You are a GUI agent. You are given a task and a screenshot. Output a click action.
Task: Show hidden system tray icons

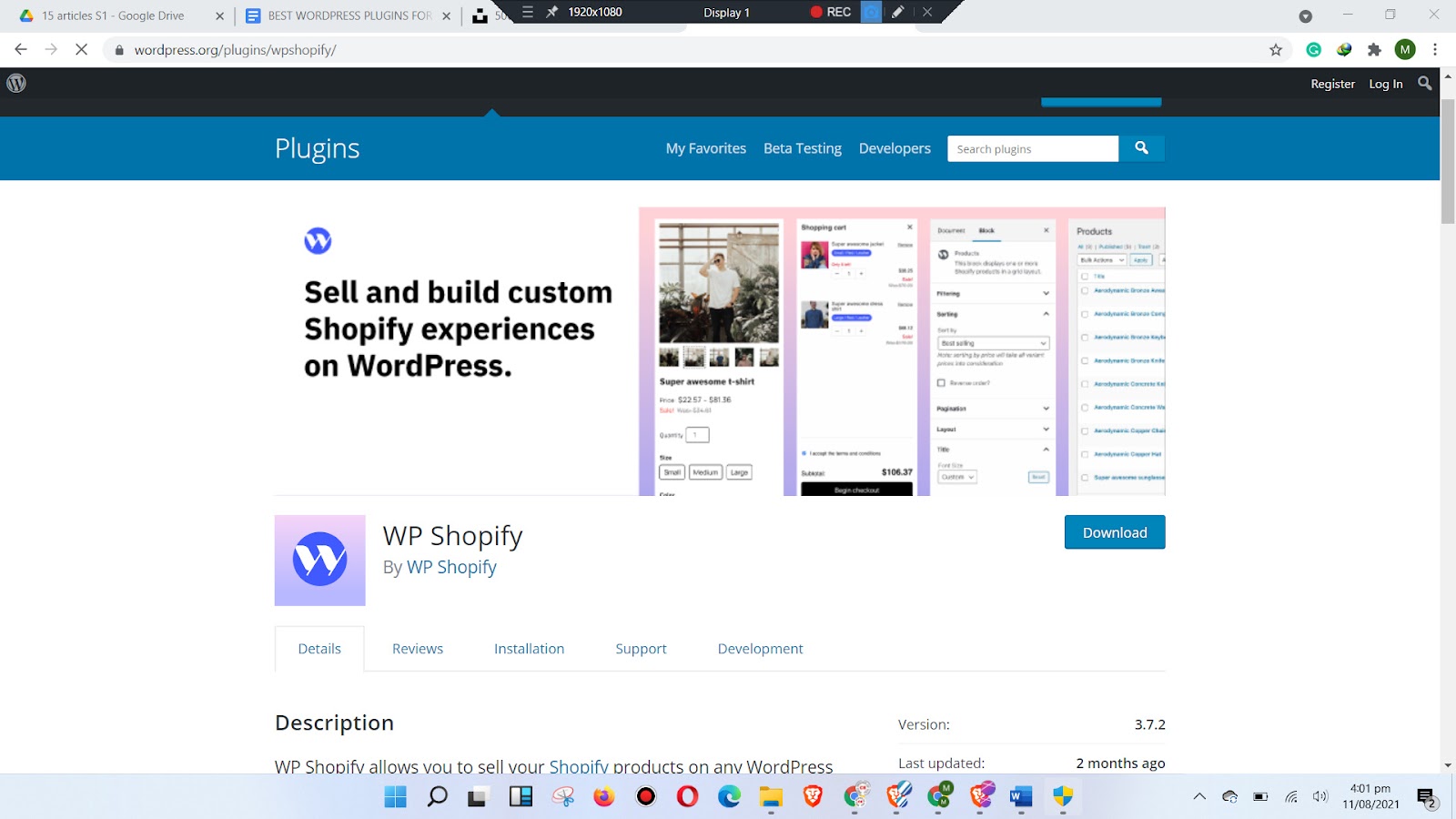1199,797
